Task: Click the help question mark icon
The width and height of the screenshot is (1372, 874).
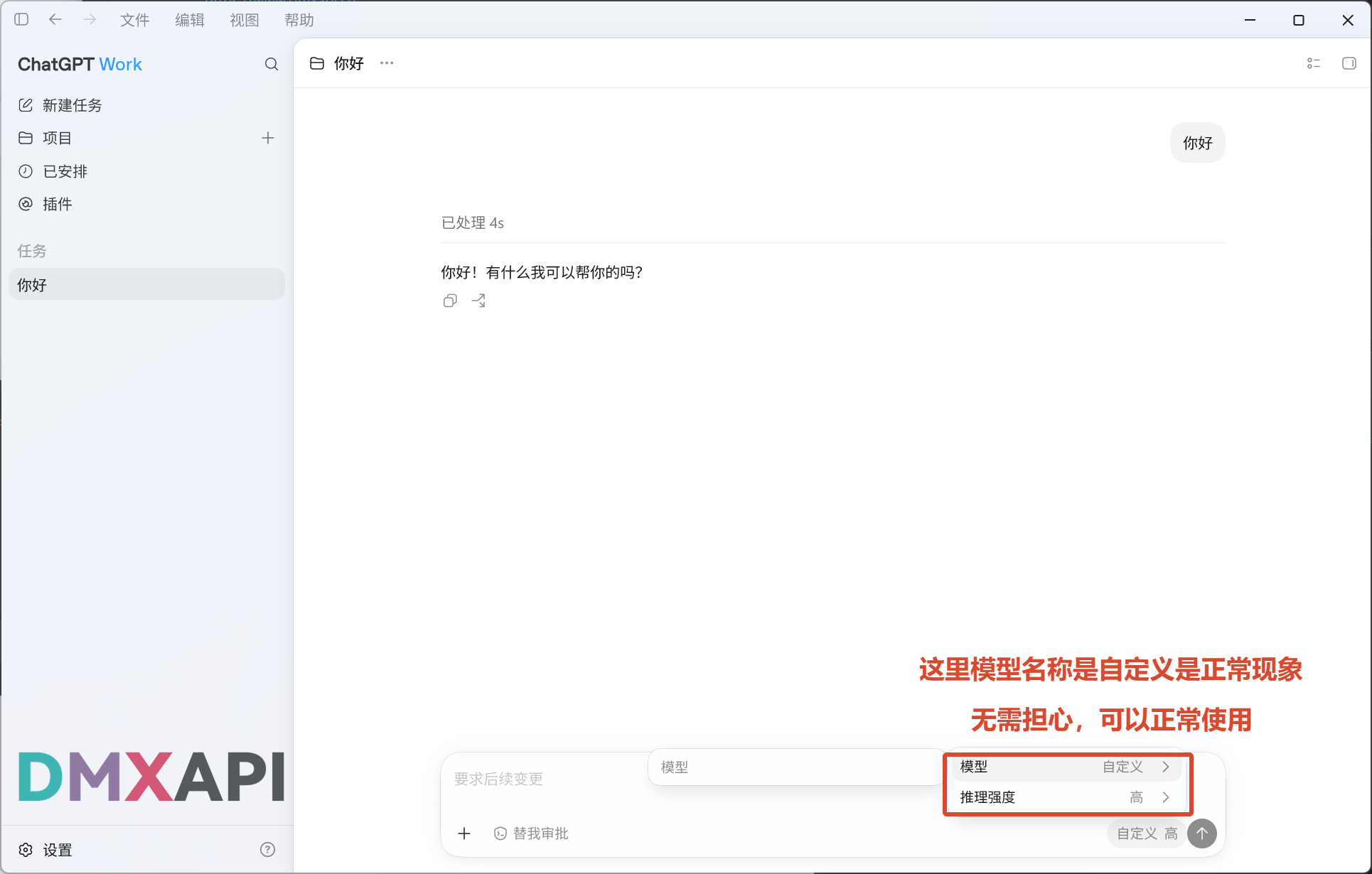Action: click(268, 850)
